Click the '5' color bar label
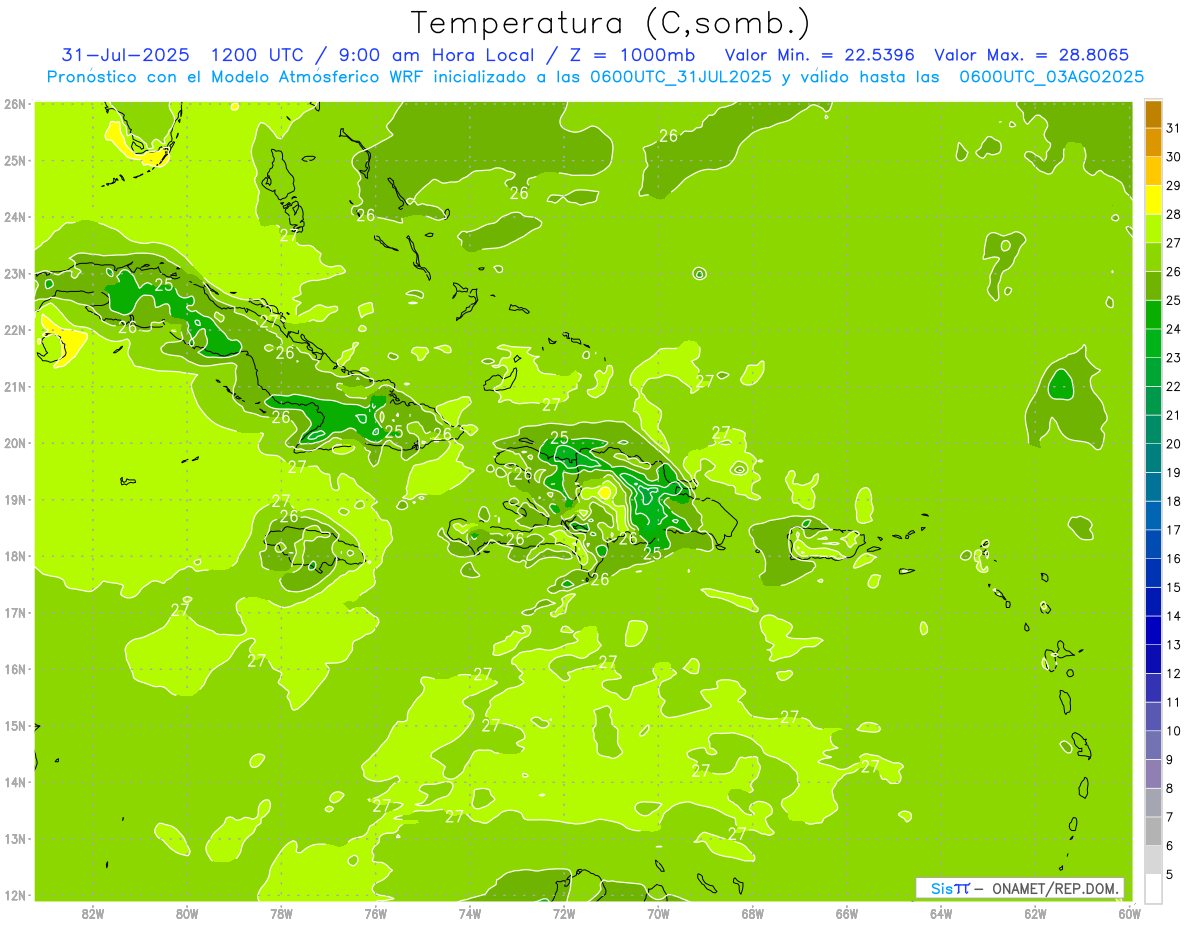The image size is (1200, 927). 1170,874
